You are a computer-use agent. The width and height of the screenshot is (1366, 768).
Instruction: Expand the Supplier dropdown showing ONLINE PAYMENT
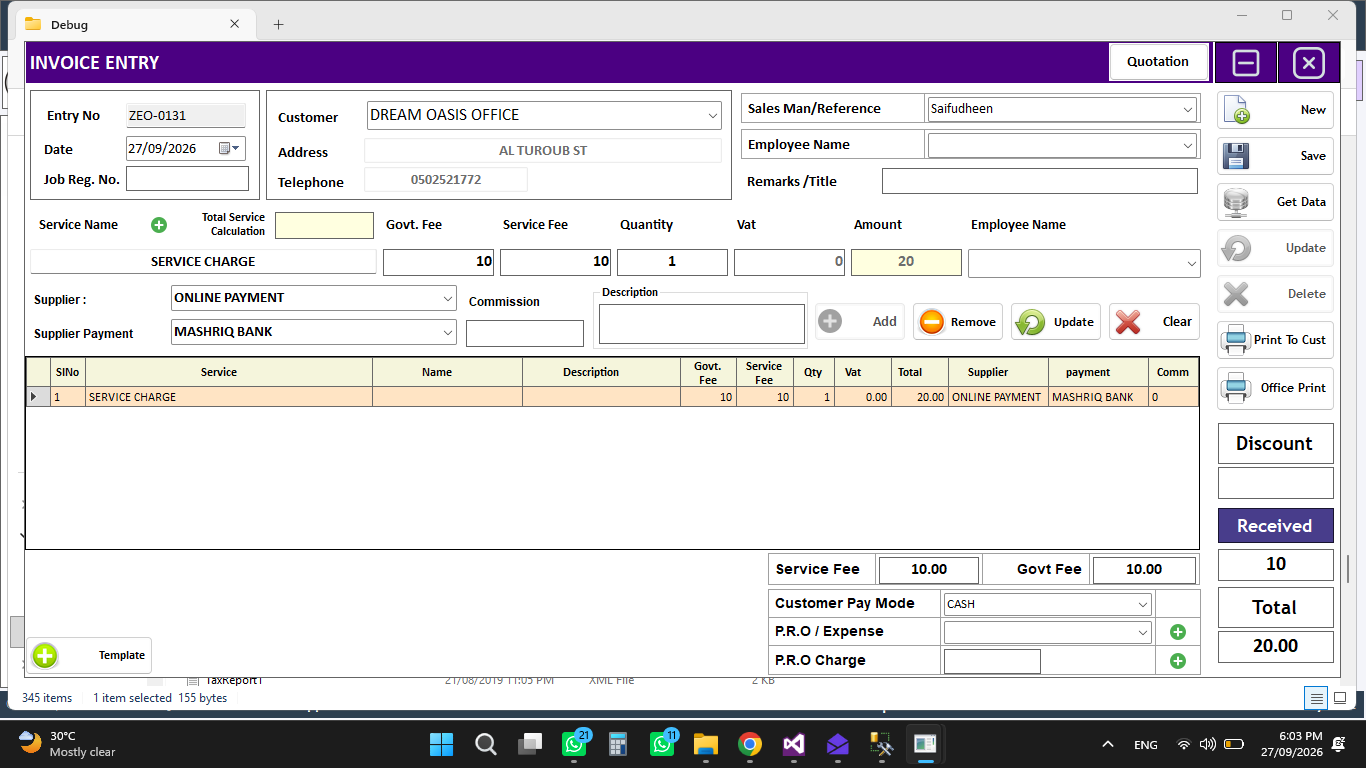pyautogui.click(x=448, y=298)
